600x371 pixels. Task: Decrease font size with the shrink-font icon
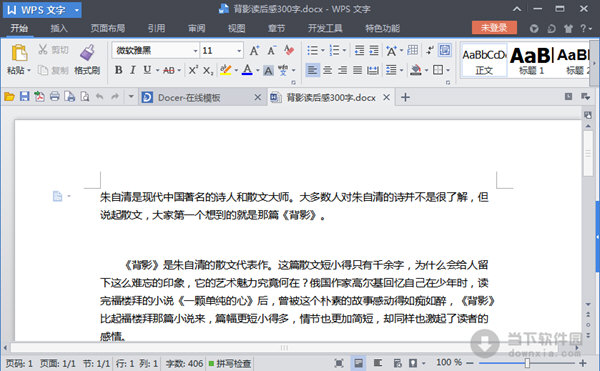click(x=271, y=50)
